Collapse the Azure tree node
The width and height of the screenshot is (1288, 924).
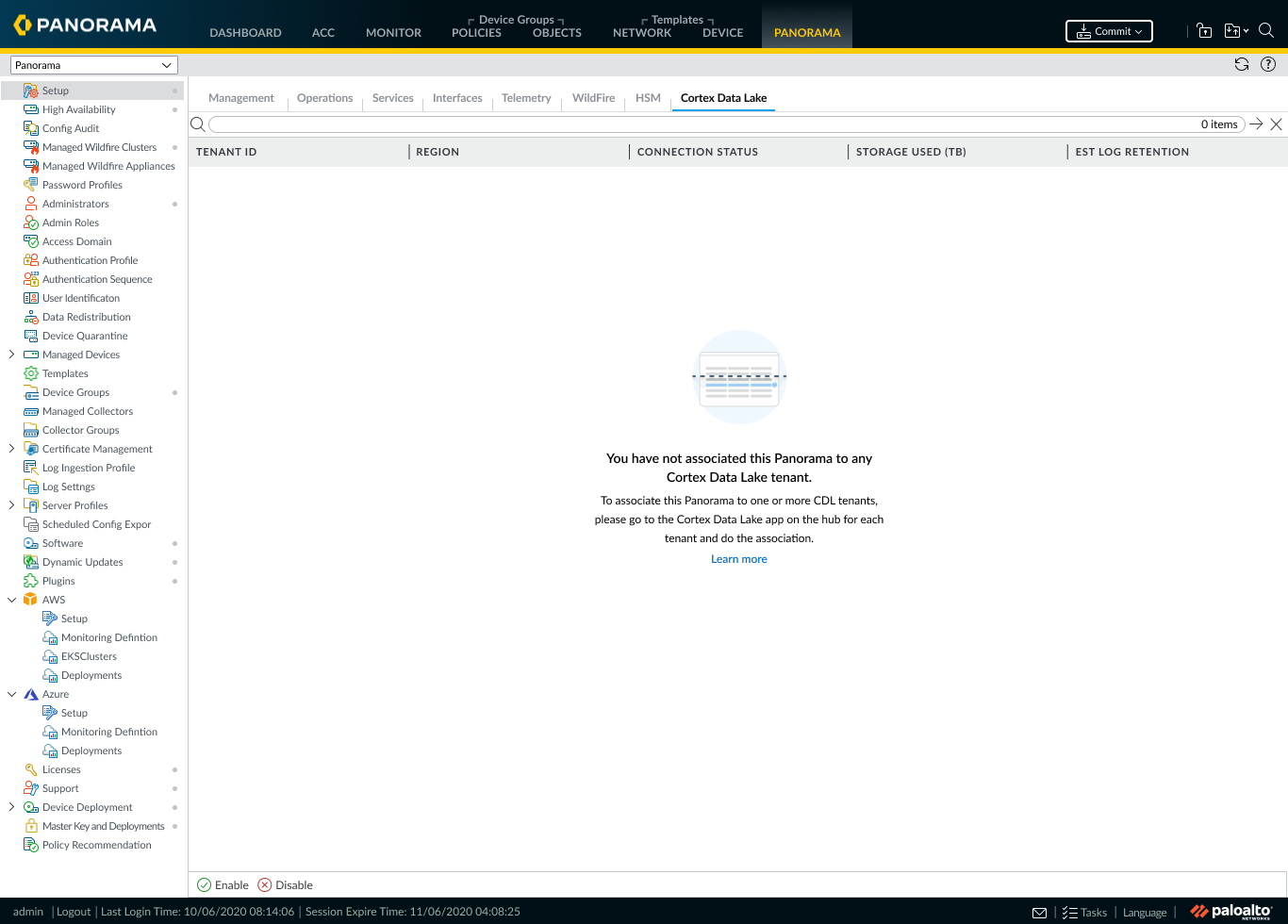pyautogui.click(x=11, y=694)
